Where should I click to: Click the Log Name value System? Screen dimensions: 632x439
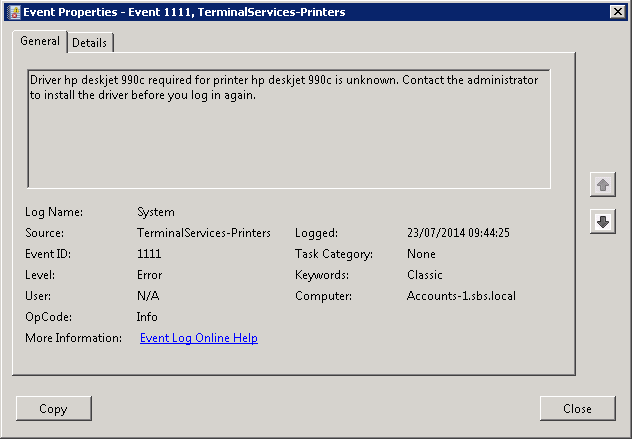(x=155, y=212)
